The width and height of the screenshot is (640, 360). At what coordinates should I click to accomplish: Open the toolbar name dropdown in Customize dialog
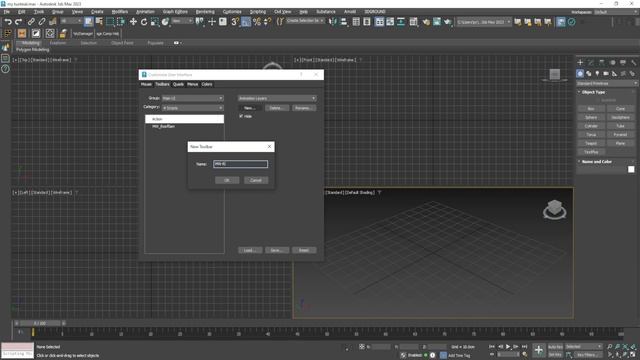point(277,98)
